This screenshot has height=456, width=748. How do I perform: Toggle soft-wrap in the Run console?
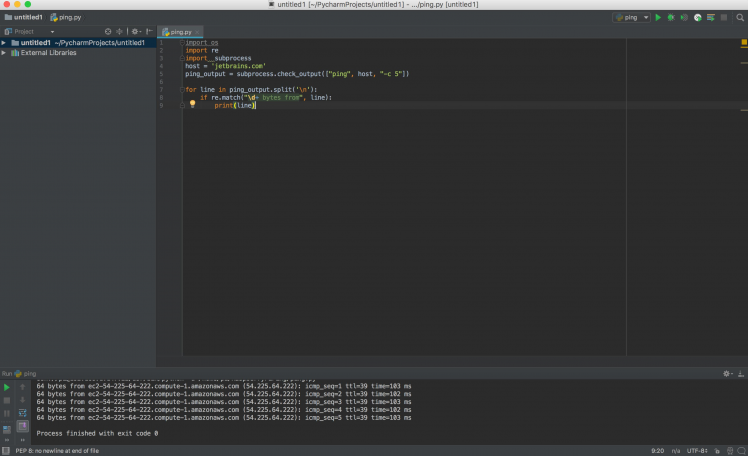point(22,412)
